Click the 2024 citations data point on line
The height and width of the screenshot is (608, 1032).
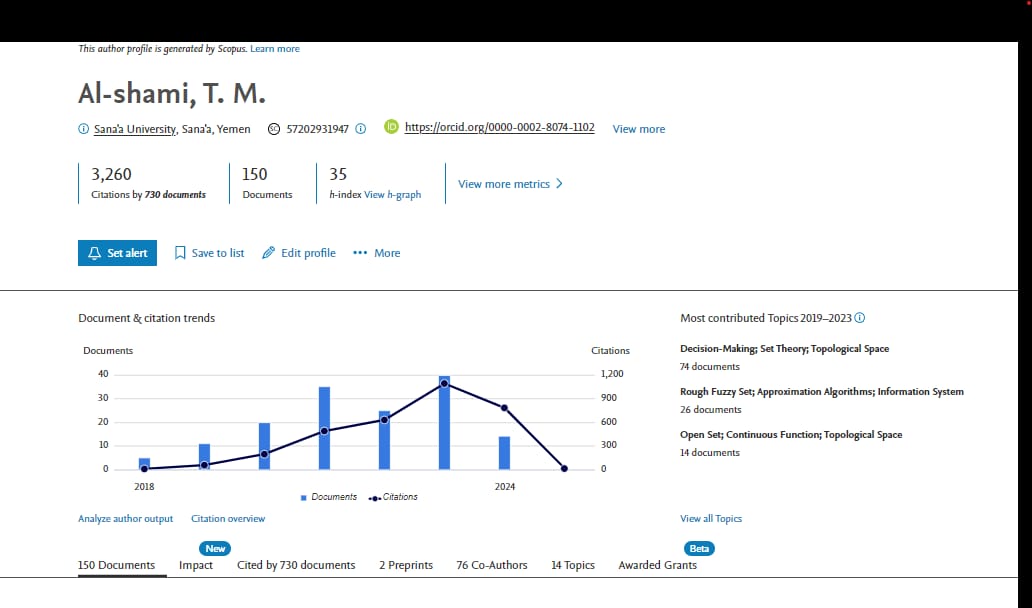[504, 408]
